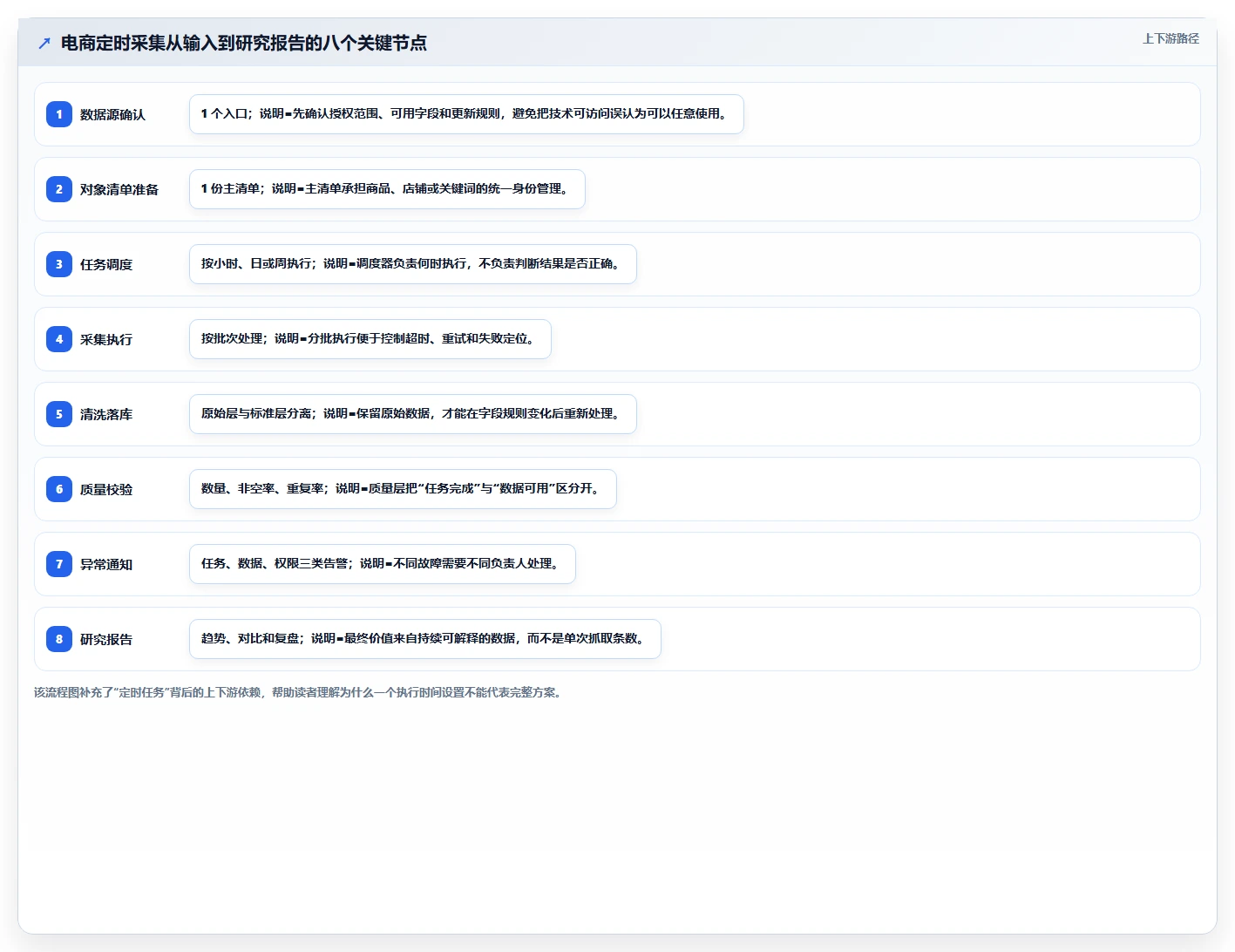
Task: Click the 对象清单准备 step label
Action: pos(119,189)
